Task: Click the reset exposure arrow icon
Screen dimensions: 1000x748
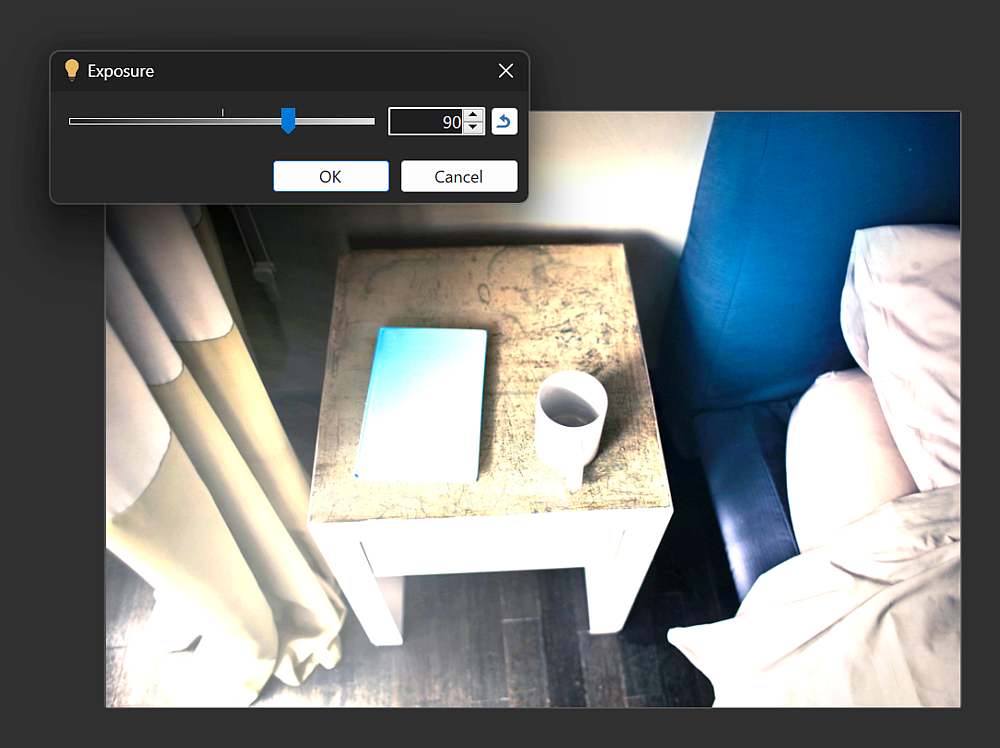Action: tap(504, 121)
